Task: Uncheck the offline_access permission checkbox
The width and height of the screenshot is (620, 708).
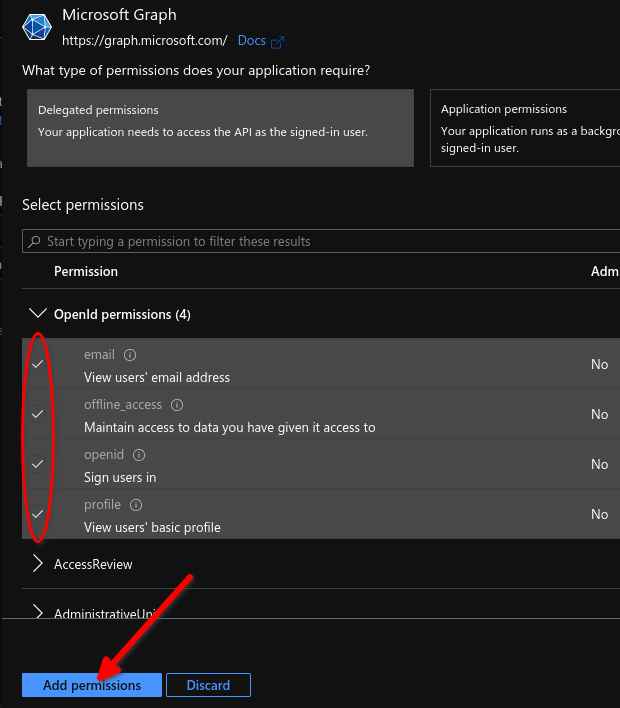Action: (x=38, y=414)
